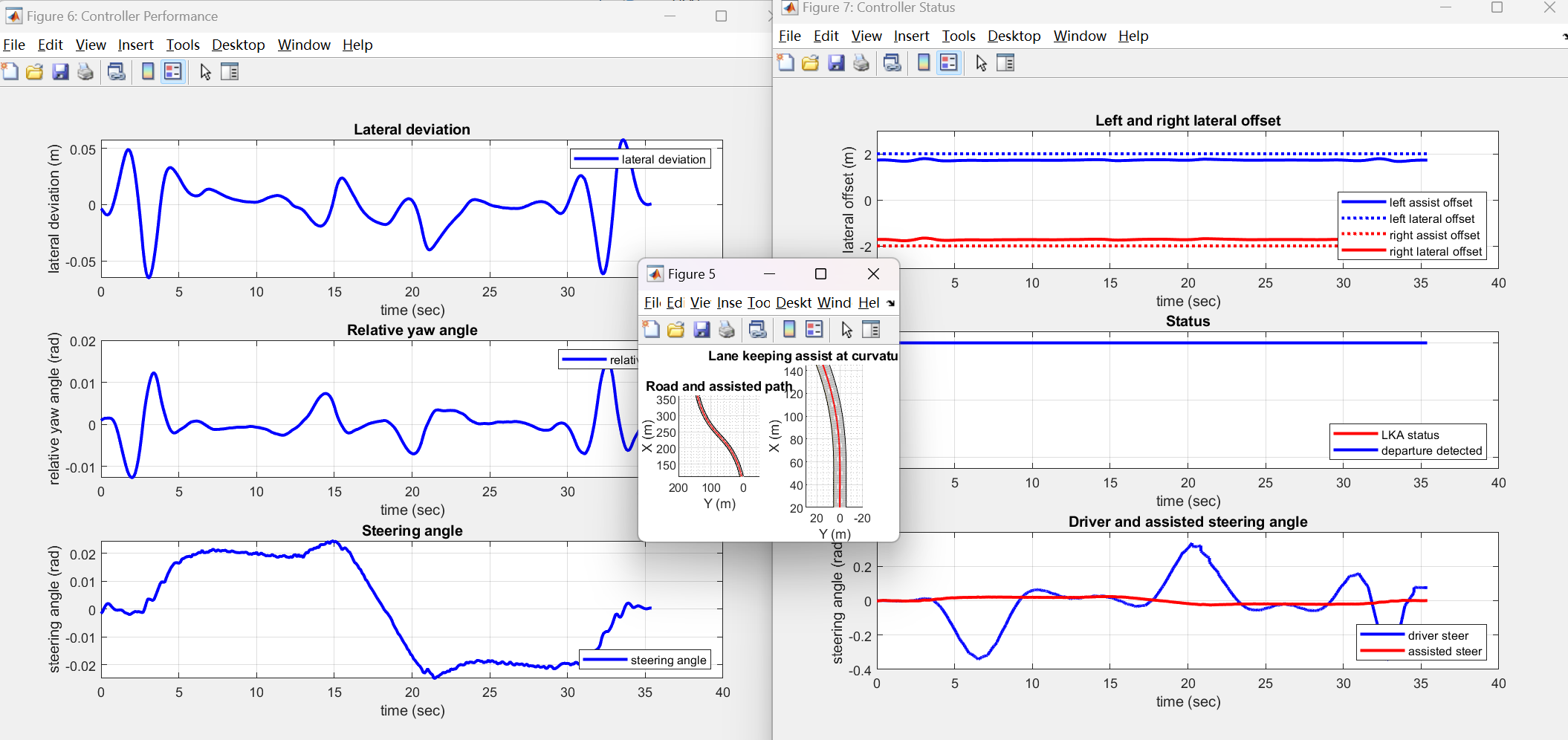
Task: Open Help menu in Figure 7 window
Action: (x=1133, y=36)
